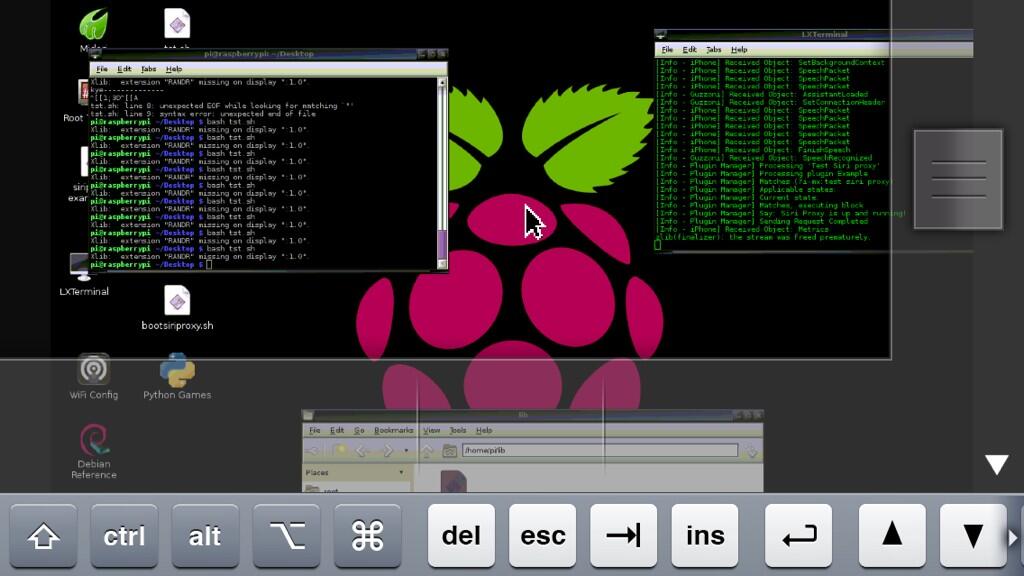
Task: Open the Edit menu in the file manager
Action: pos(337,430)
